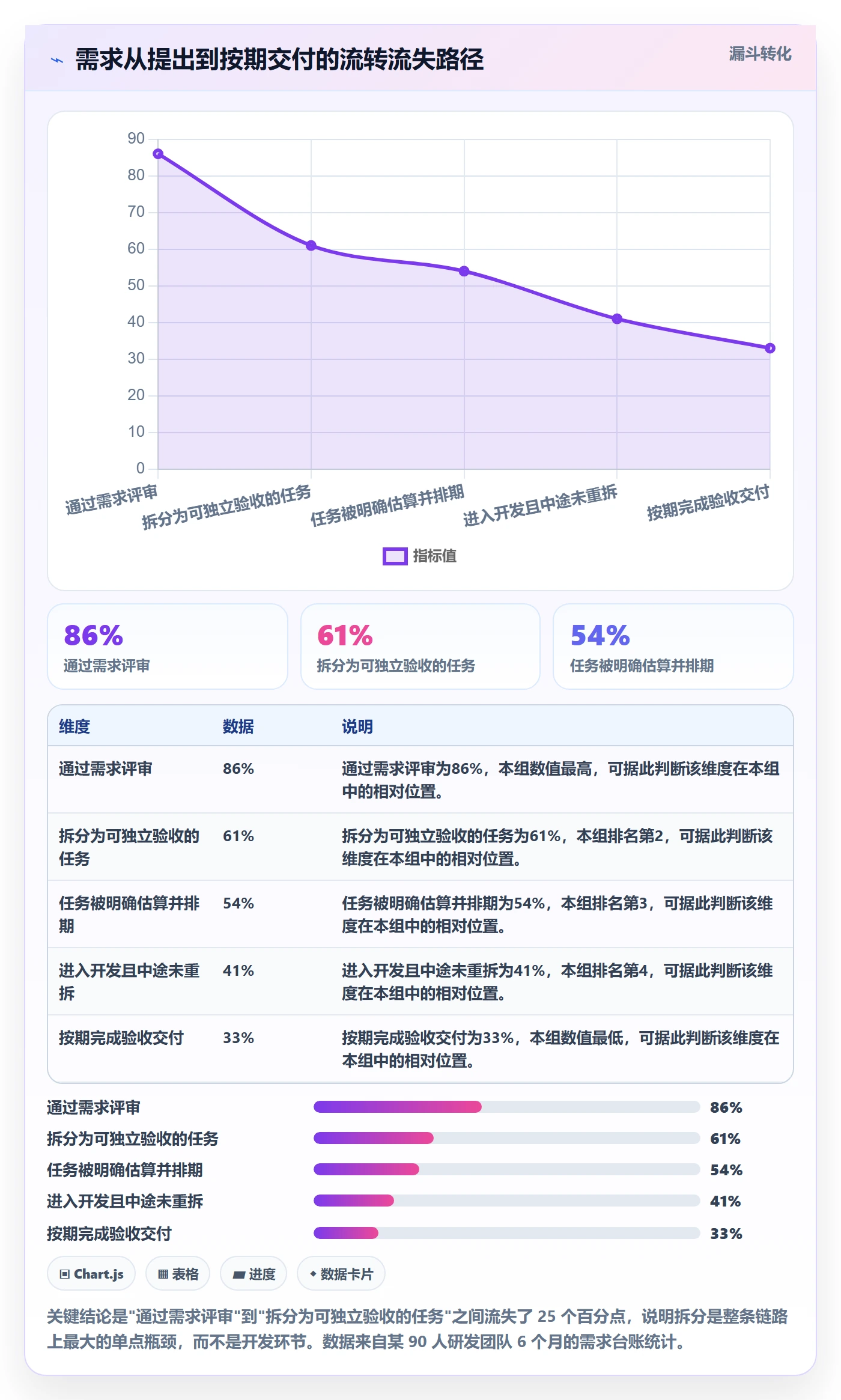Click the 表格 chip
Viewport: 841px width, 1400px height.
[x=178, y=1274]
